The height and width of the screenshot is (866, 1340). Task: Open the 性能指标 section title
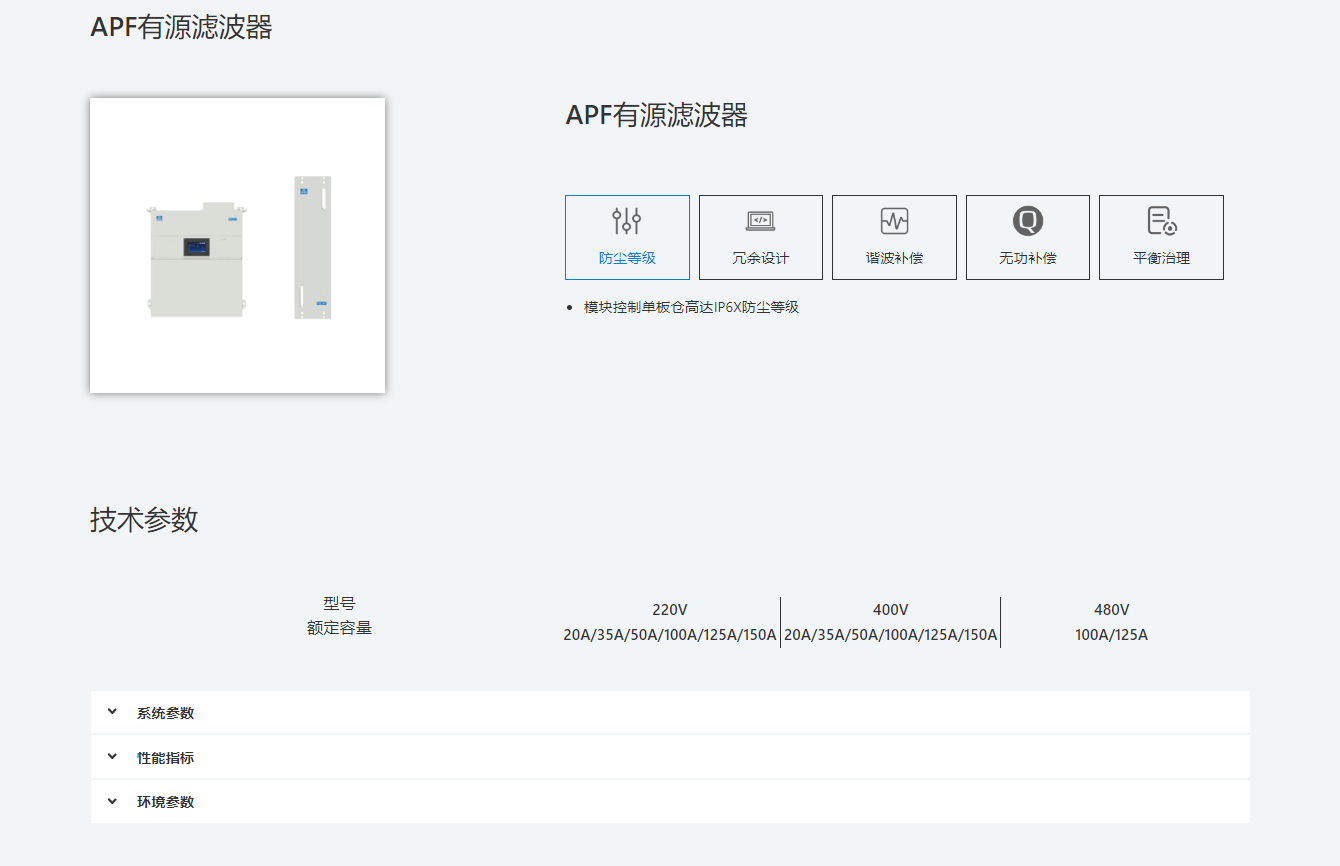(165, 758)
